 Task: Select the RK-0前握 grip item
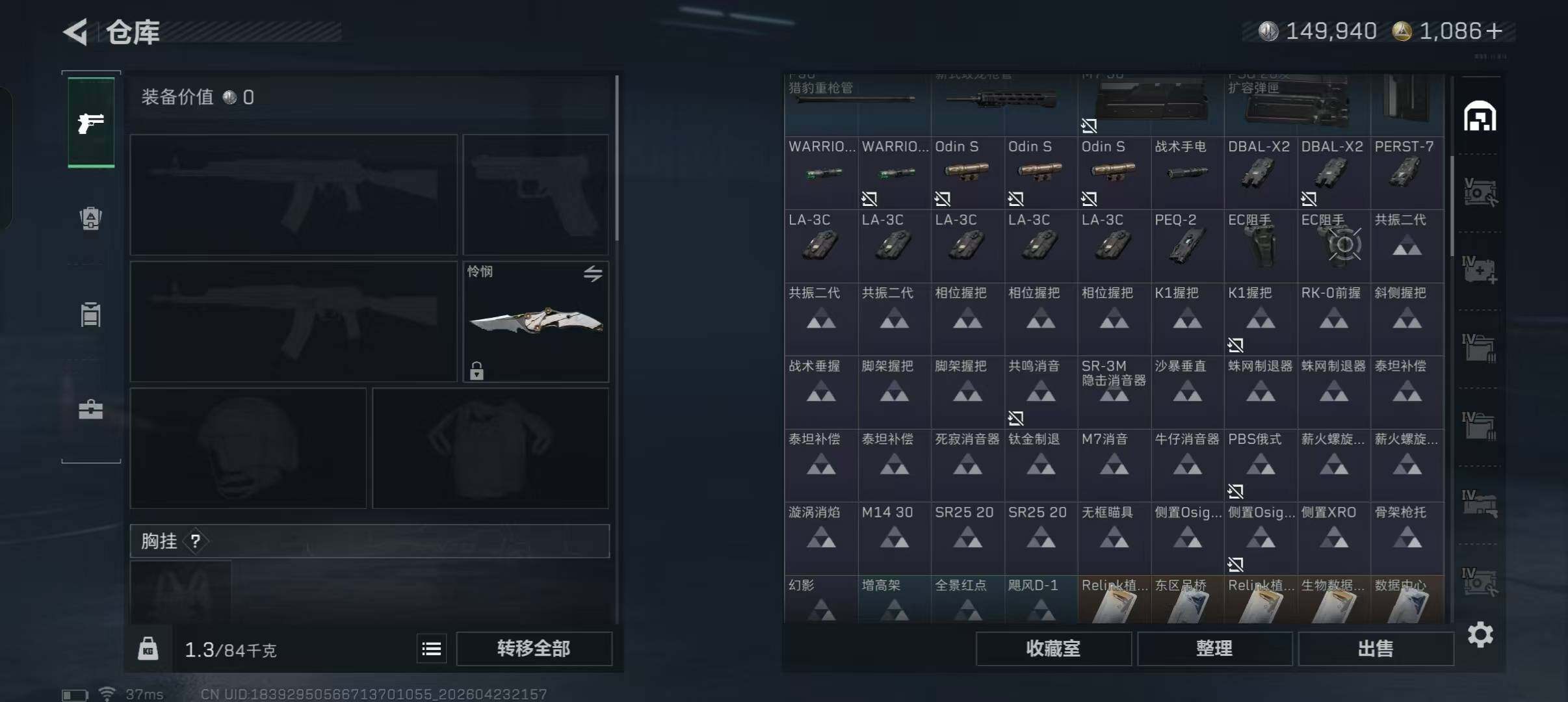pyautogui.click(x=1333, y=318)
